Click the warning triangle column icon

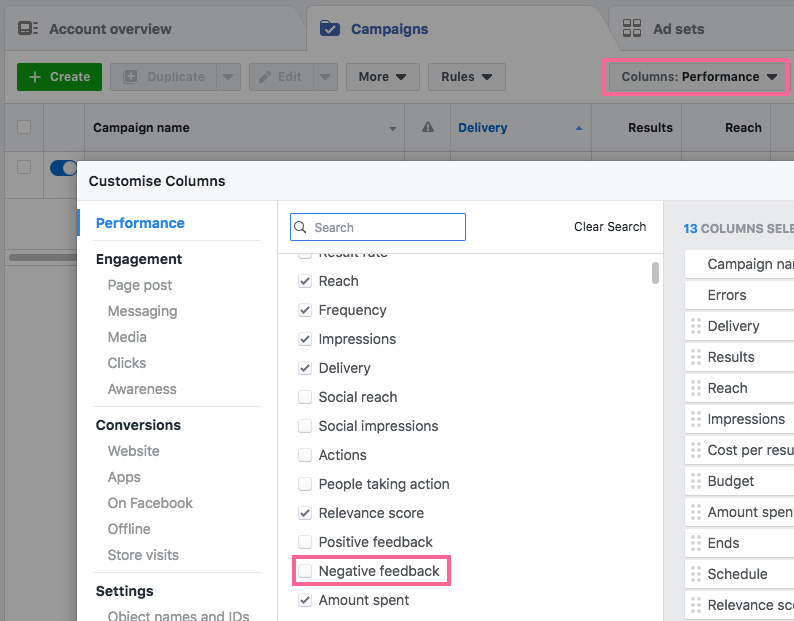coord(428,127)
